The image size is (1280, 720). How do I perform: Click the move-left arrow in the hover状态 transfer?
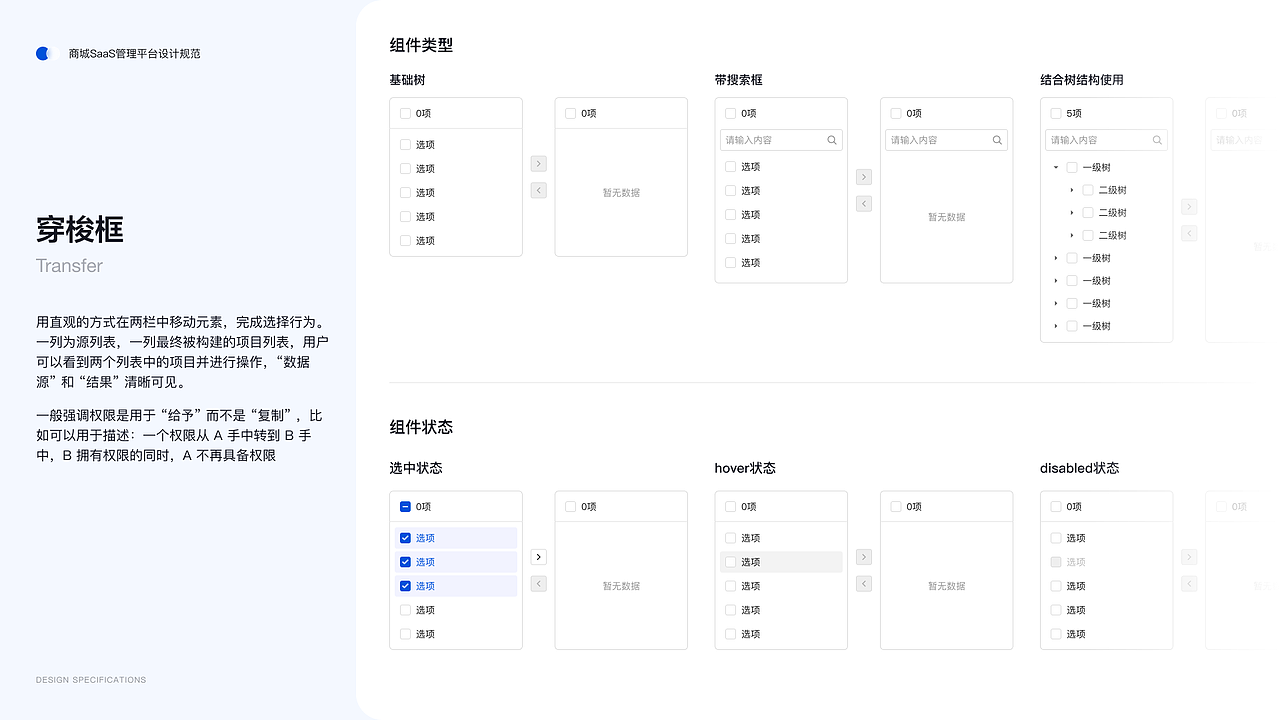click(864, 584)
